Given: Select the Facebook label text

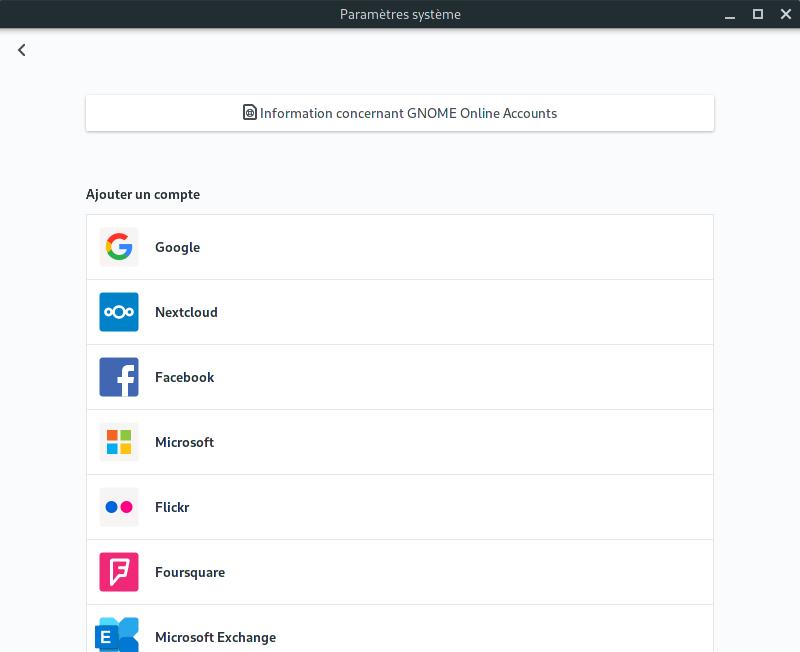Looking at the screenshot, I should click(185, 377).
